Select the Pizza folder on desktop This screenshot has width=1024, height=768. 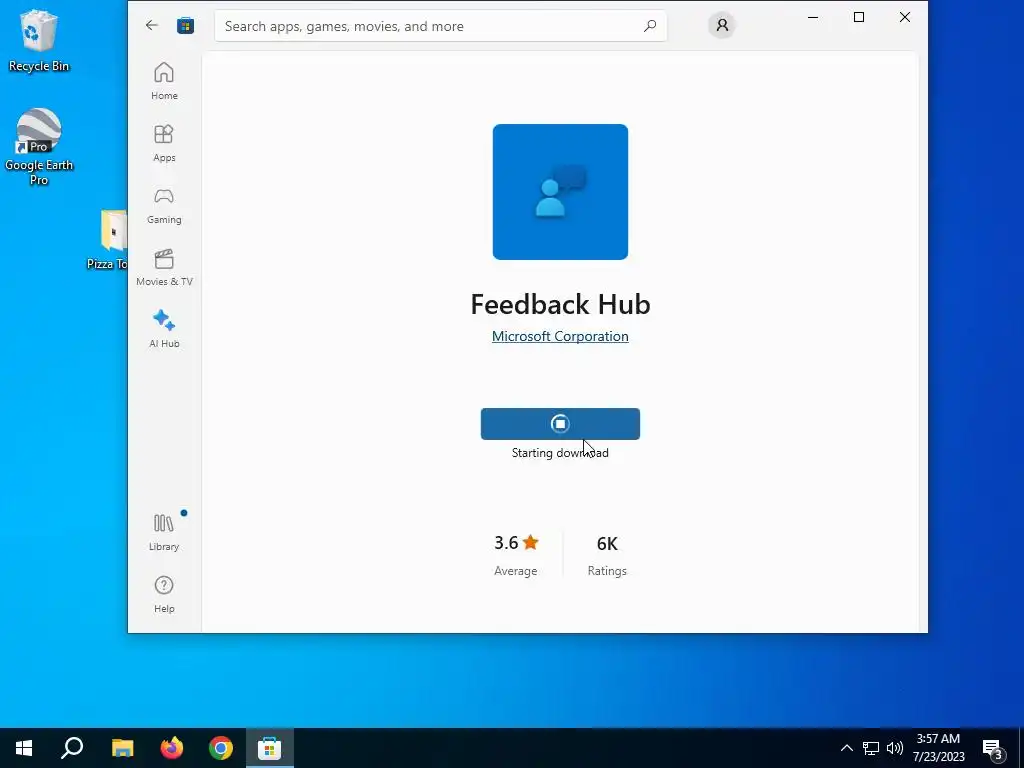(x=108, y=240)
